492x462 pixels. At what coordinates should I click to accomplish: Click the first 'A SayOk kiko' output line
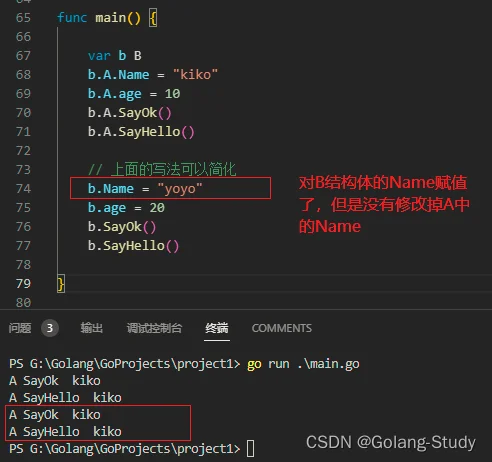pyautogui.click(x=55, y=381)
